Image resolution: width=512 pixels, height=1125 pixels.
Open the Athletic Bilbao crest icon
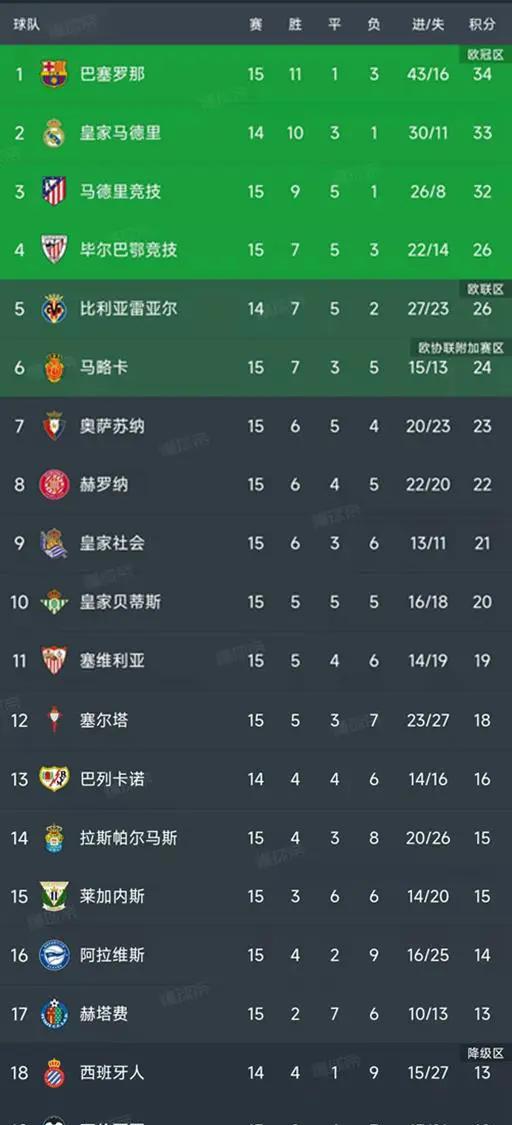pyautogui.click(x=54, y=250)
